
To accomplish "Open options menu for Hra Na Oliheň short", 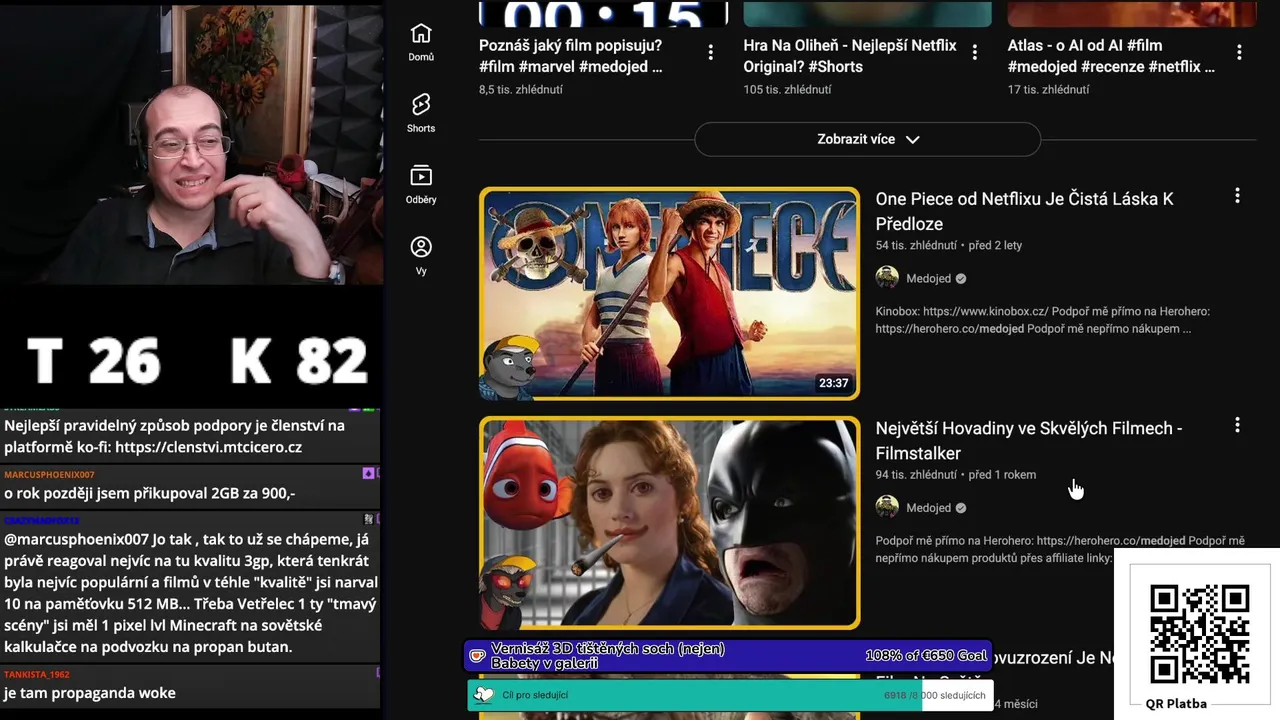I will click(975, 52).
